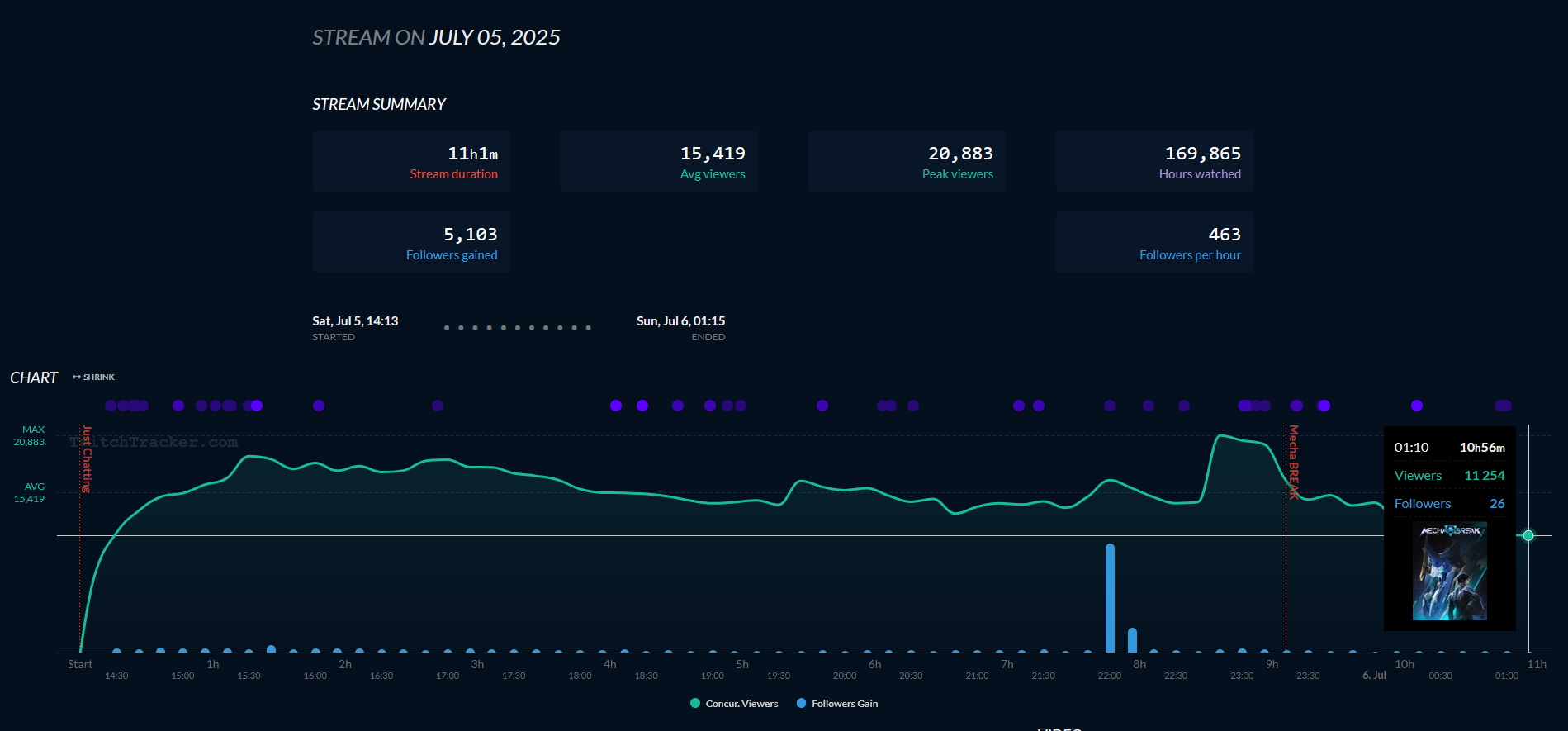Screen dimensions: 1568x731
Task: Click the 'Sat, Jul 5, 14:13' start time
Action: point(355,321)
